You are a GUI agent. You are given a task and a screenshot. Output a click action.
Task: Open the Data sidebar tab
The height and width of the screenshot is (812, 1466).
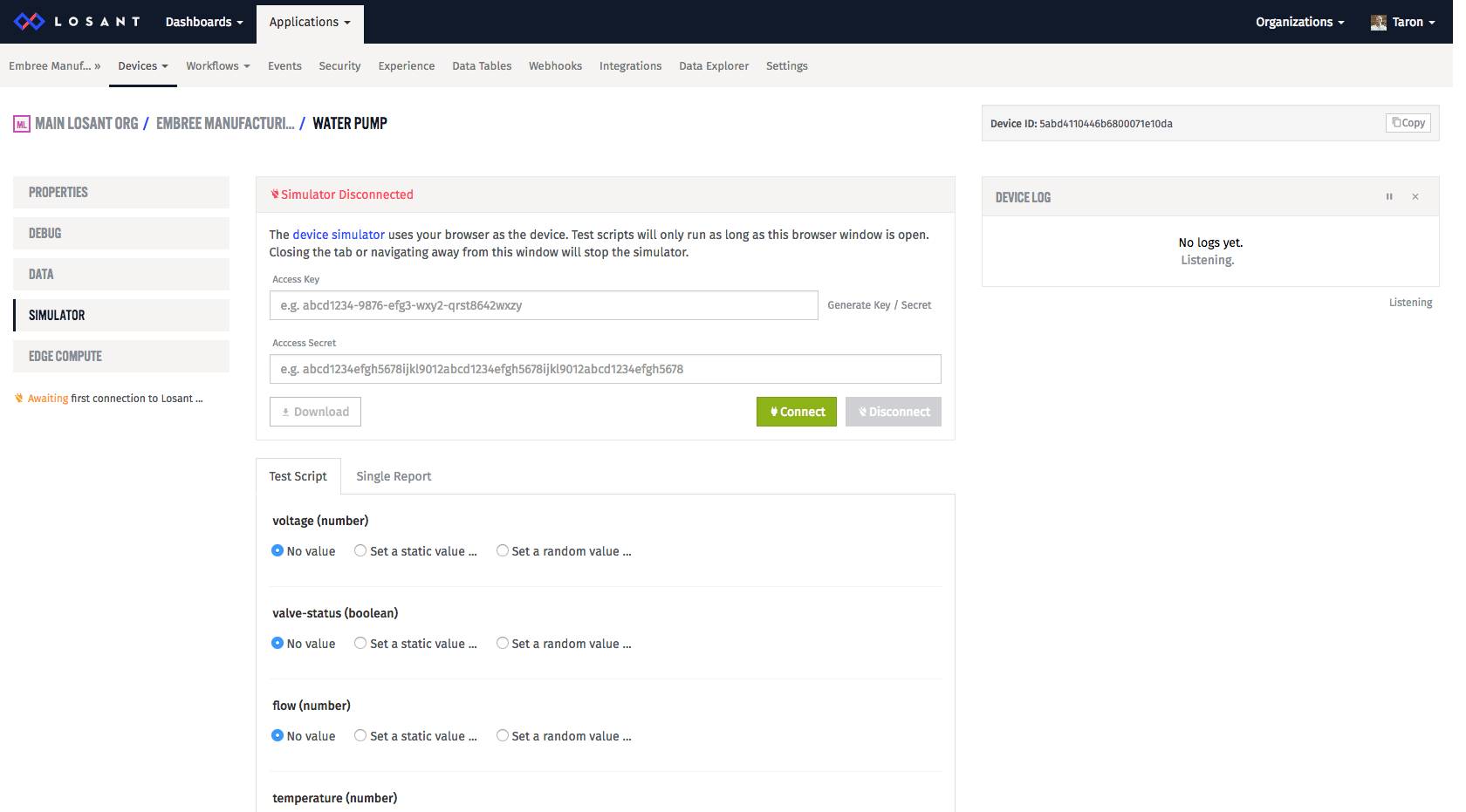(121, 274)
